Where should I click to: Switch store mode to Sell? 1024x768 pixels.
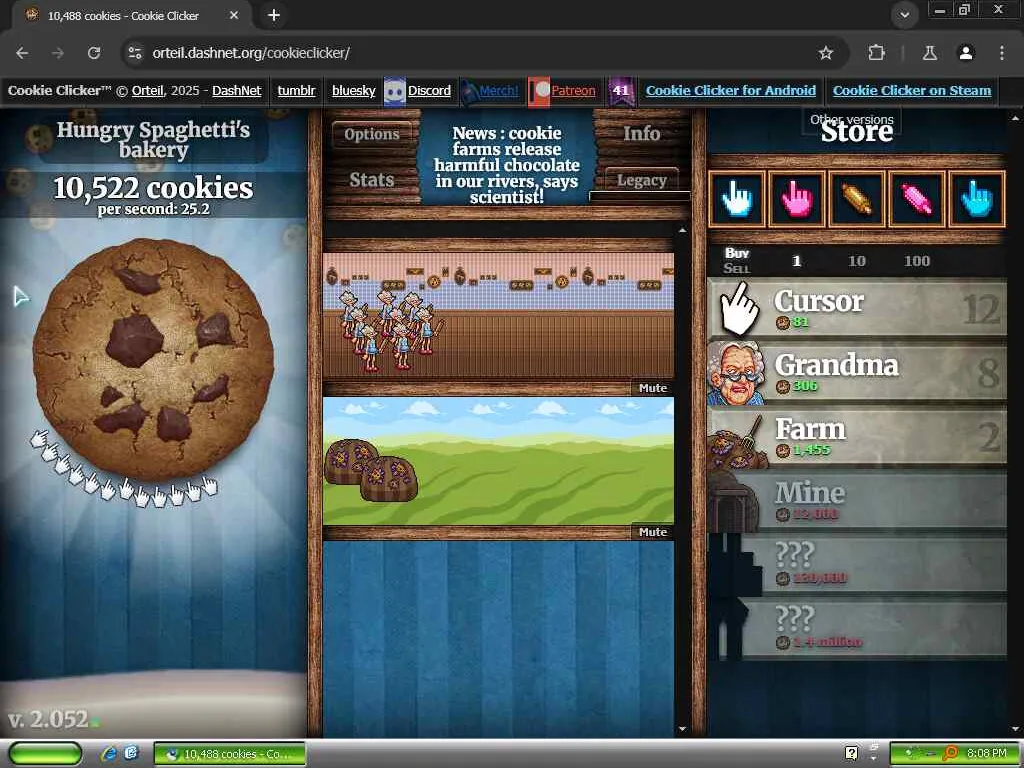pos(737,268)
